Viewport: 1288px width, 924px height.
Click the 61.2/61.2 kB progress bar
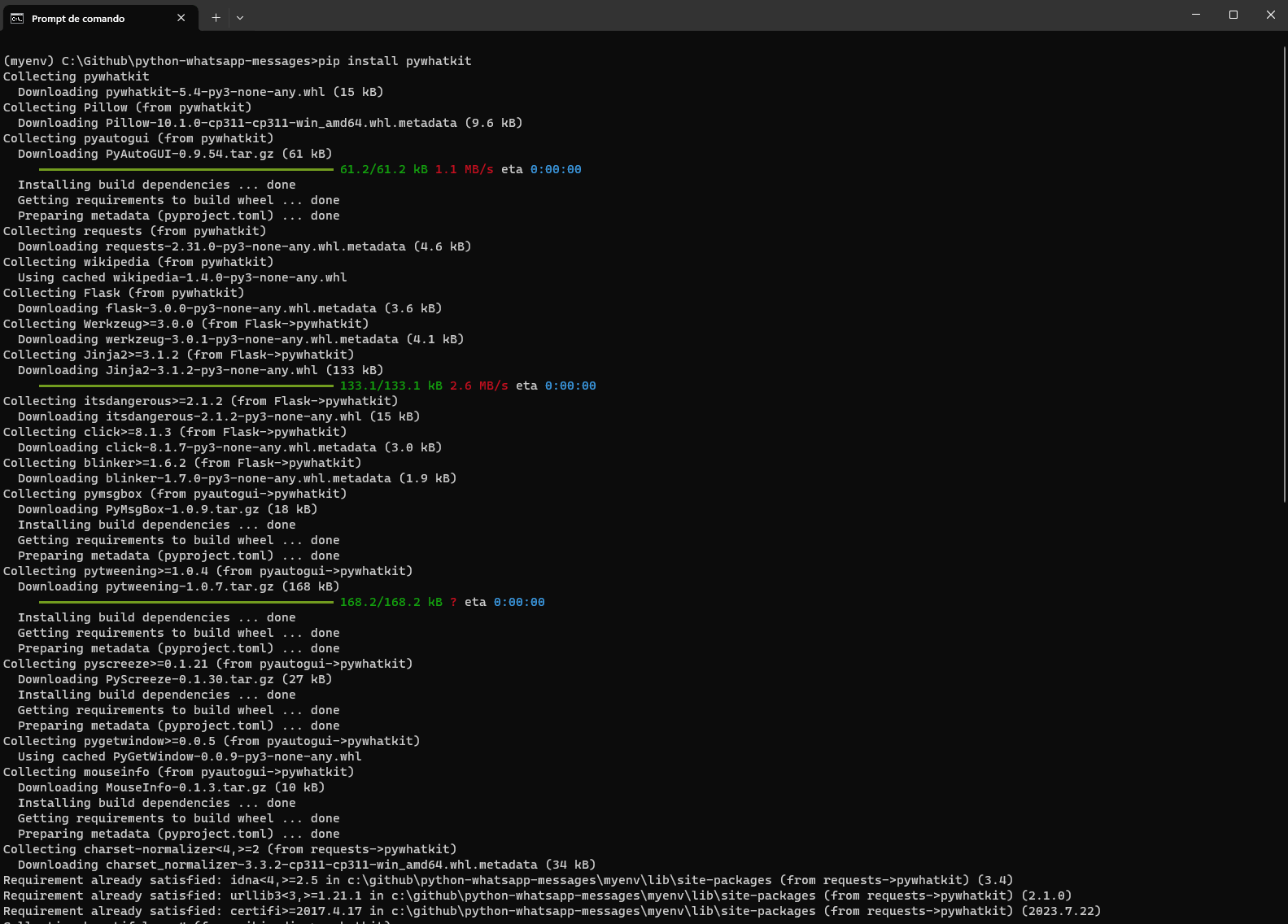186,169
